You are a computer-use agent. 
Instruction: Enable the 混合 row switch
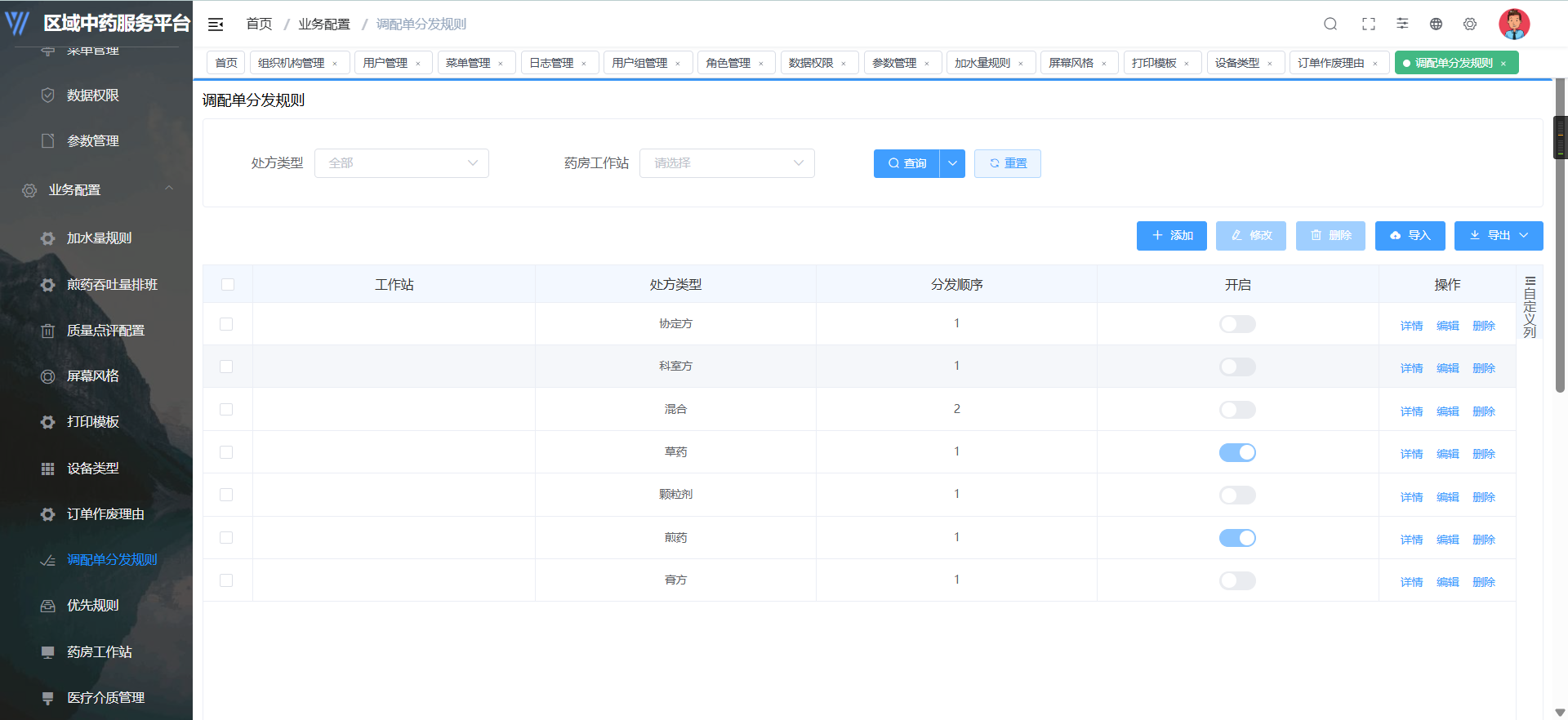1237,410
